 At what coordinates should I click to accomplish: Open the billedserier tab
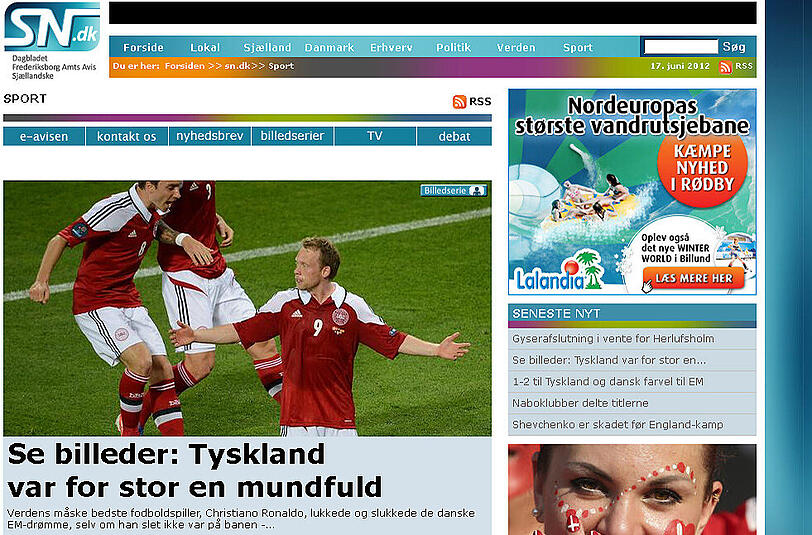293,136
